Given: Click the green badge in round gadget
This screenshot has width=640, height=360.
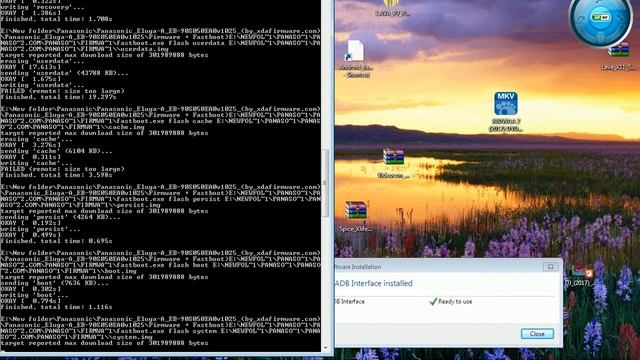Looking at the screenshot, I should coord(600,18).
